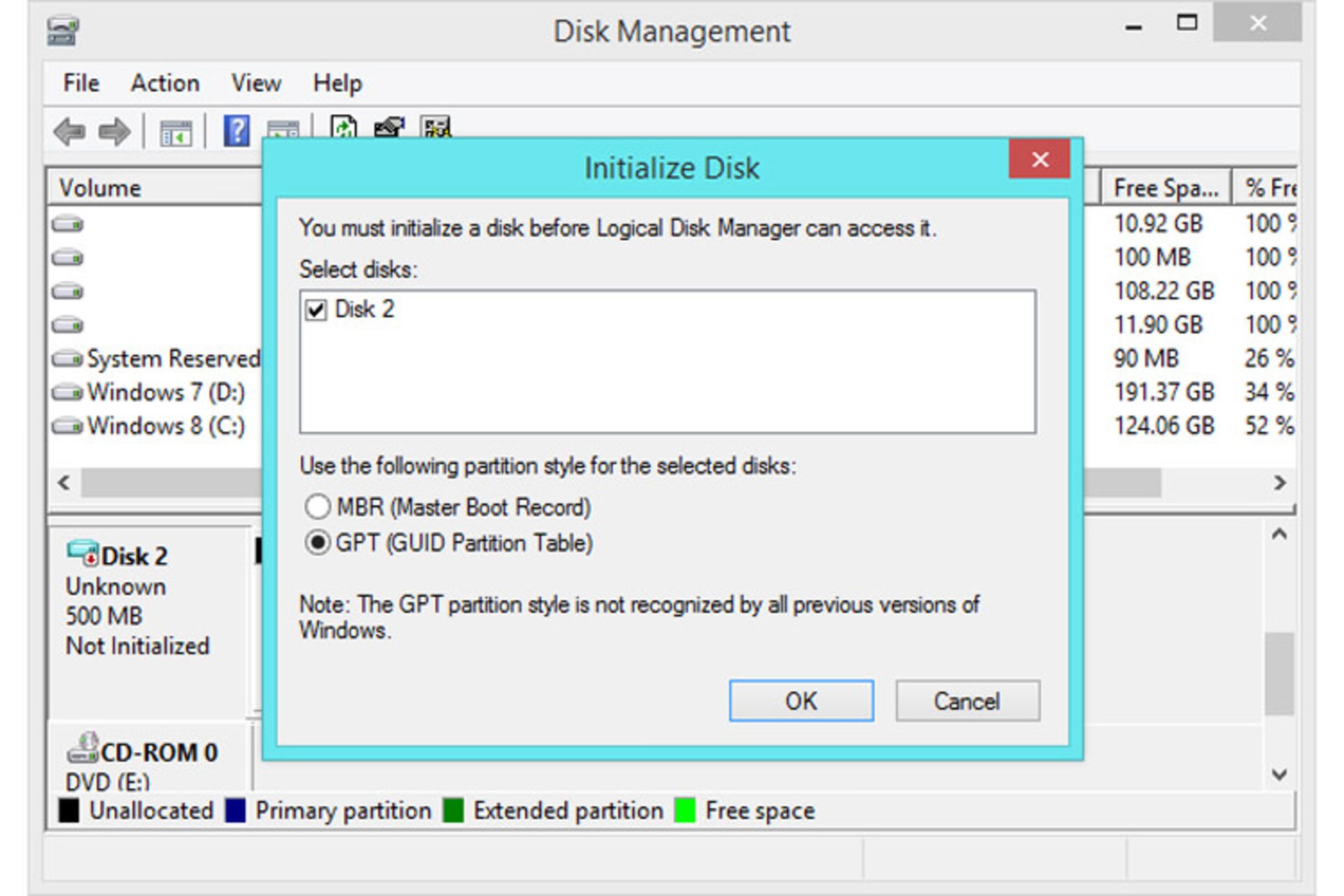Click the horizontal scrollbar right arrow
Image resolution: width=1344 pixels, height=896 pixels.
1280,482
